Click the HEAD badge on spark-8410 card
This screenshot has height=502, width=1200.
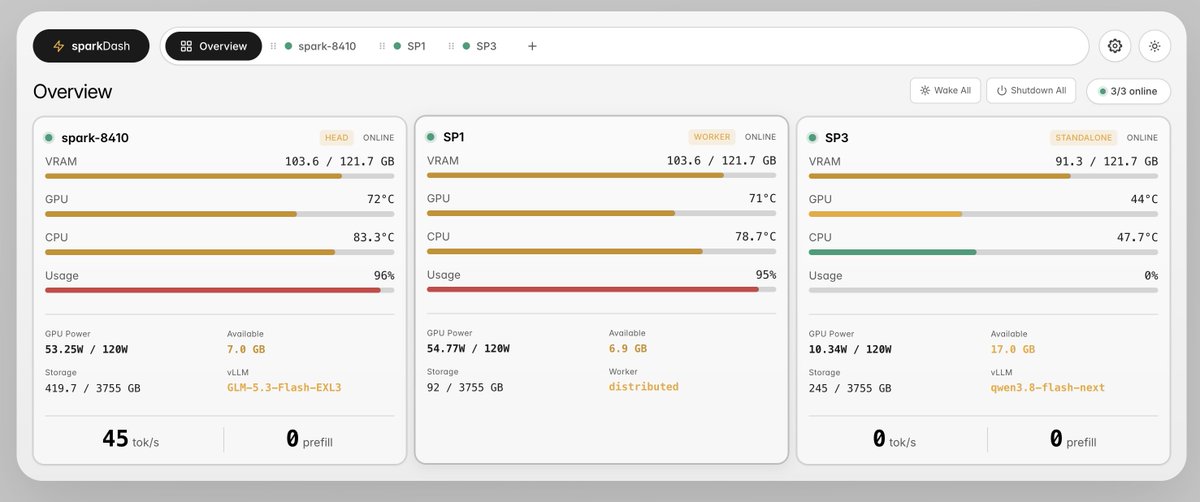337,138
